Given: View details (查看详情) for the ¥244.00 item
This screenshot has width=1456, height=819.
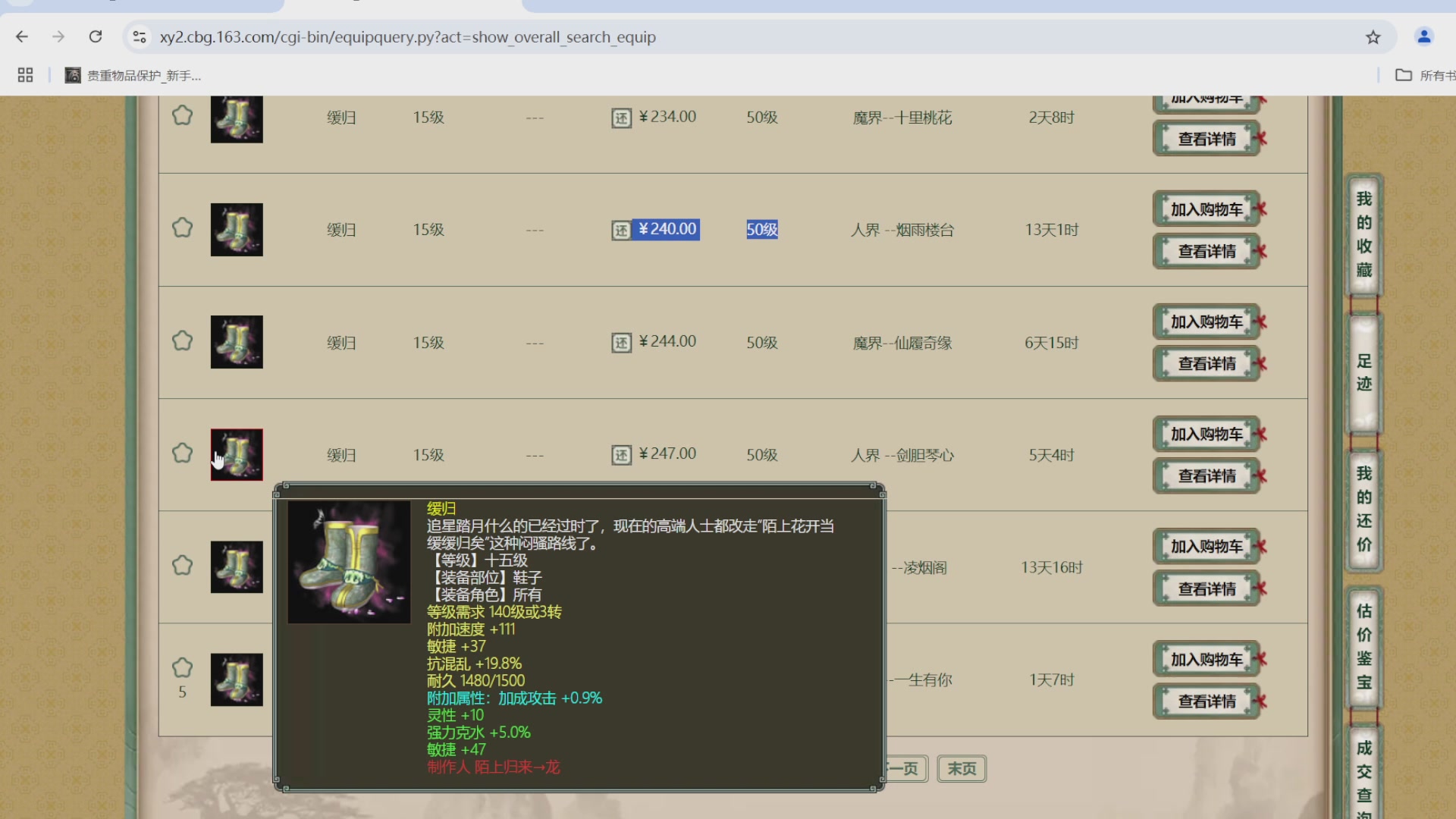Looking at the screenshot, I should pos(1207,363).
